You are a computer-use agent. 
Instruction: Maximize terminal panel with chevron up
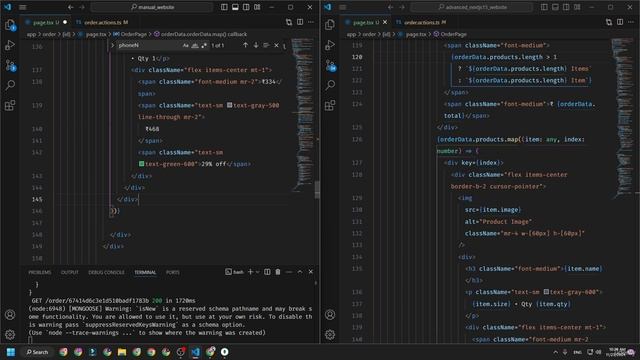coord(300,272)
